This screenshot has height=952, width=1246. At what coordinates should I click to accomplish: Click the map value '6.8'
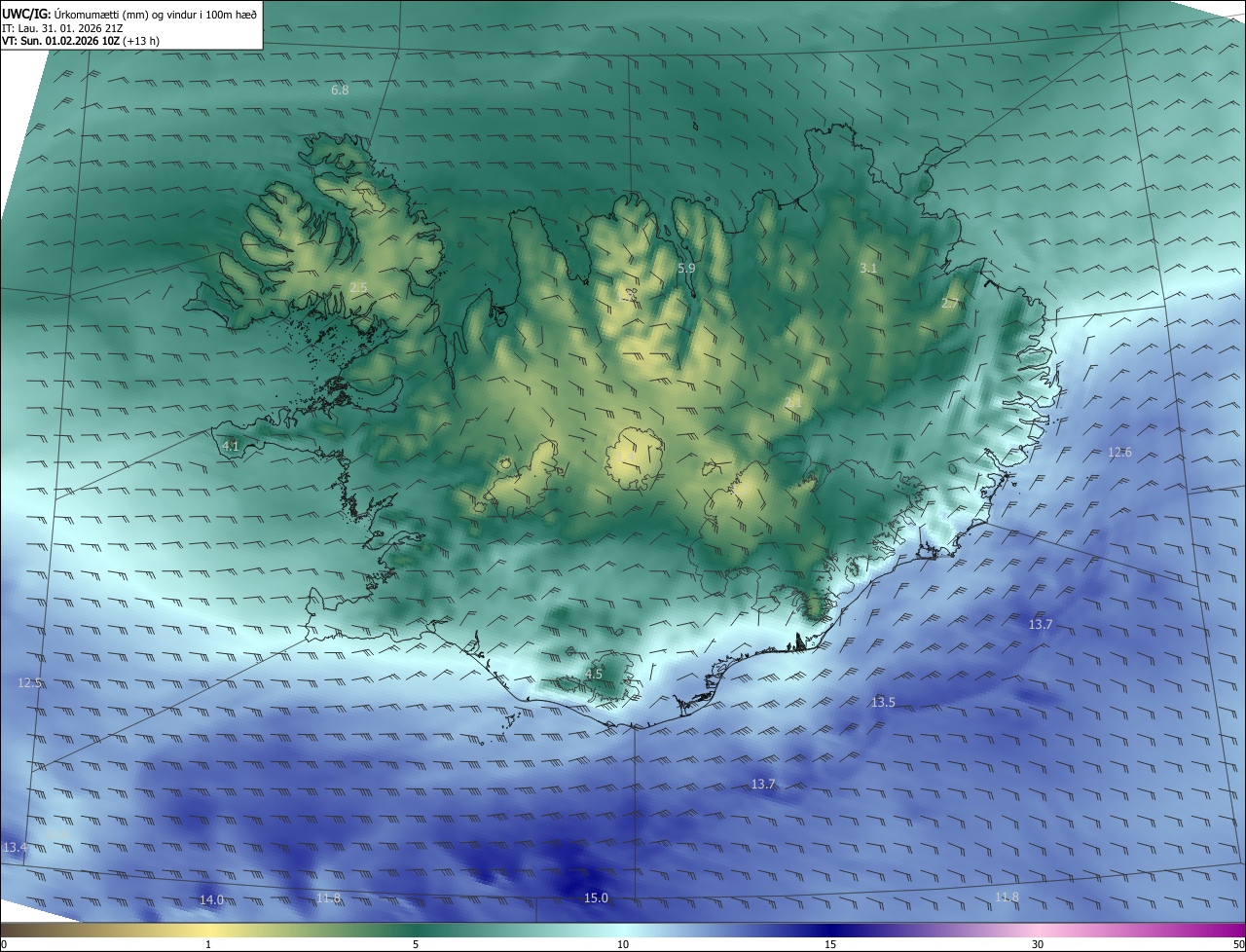click(x=340, y=91)
